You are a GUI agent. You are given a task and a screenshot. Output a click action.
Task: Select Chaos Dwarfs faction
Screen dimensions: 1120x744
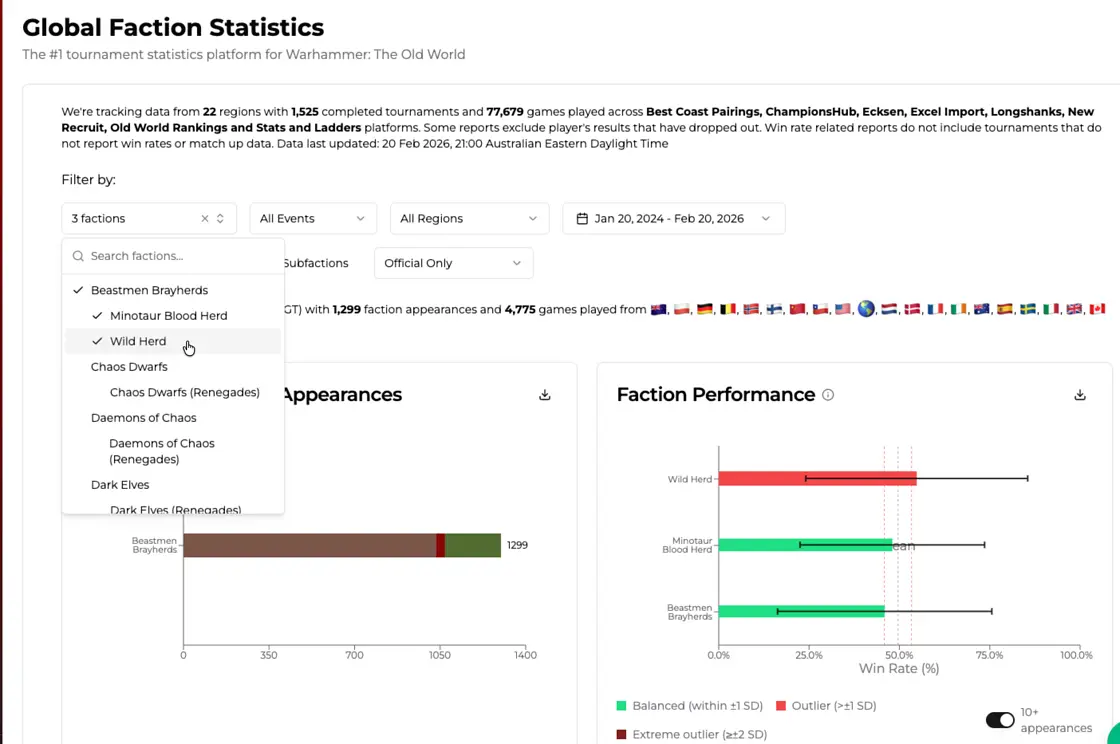pos(173,367)
